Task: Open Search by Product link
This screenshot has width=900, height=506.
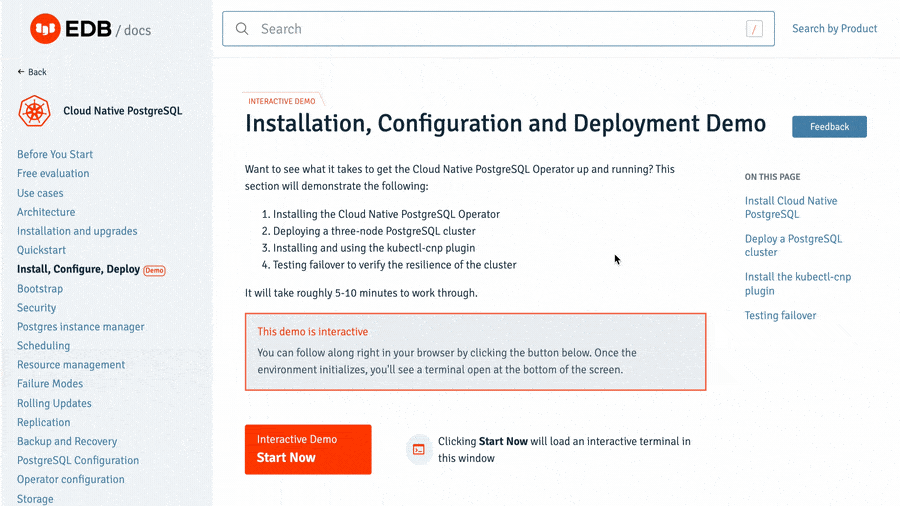Action: coord(834,29)
